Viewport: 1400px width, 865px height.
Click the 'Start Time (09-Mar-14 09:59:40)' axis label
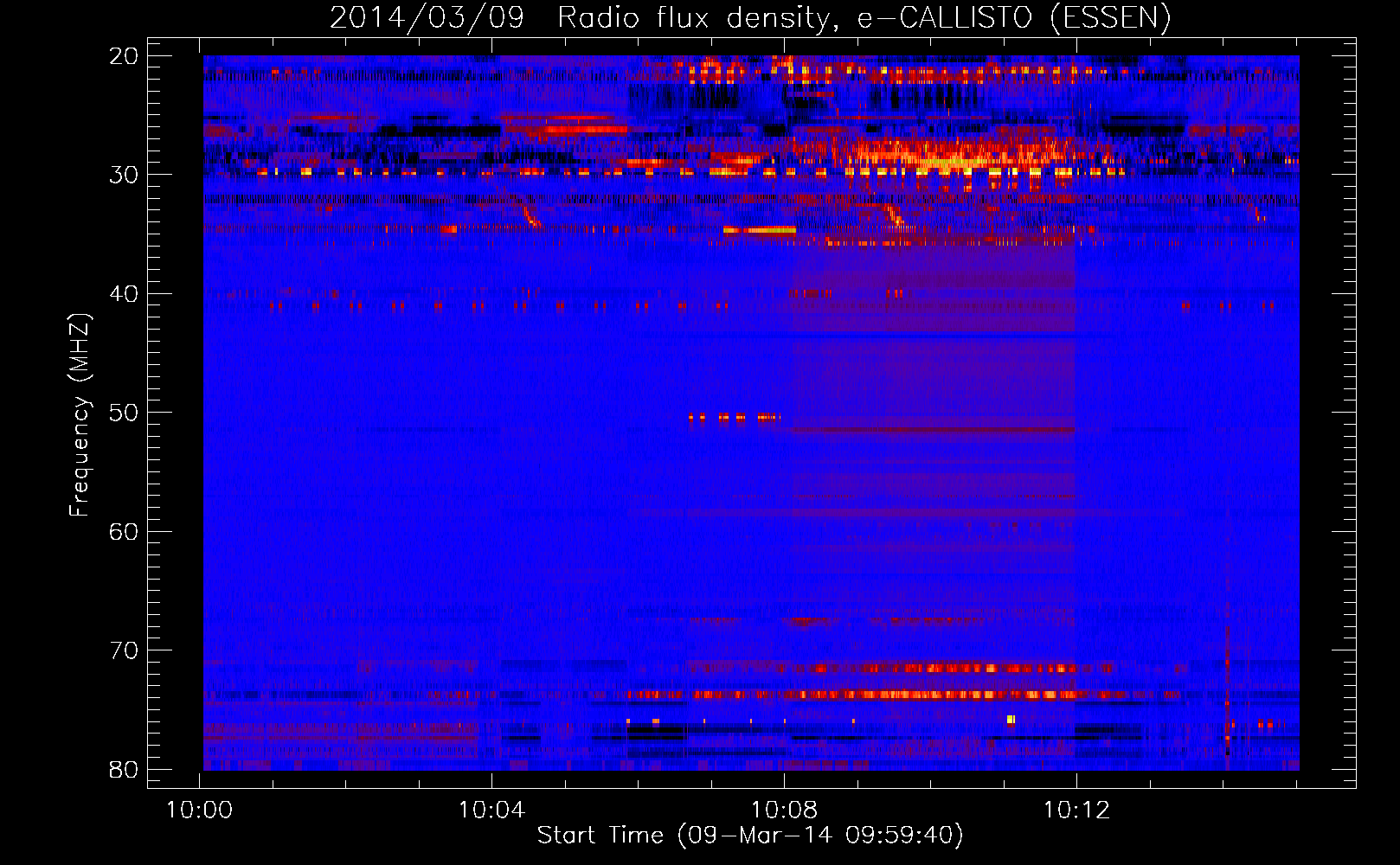750,836
